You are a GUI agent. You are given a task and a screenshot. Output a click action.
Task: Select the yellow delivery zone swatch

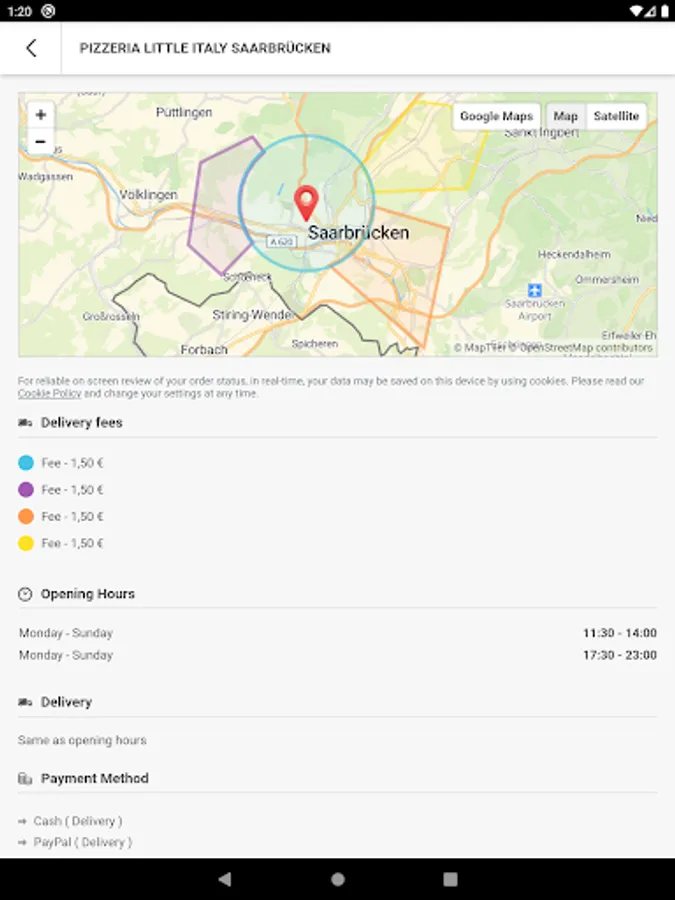tap(26, 543)
